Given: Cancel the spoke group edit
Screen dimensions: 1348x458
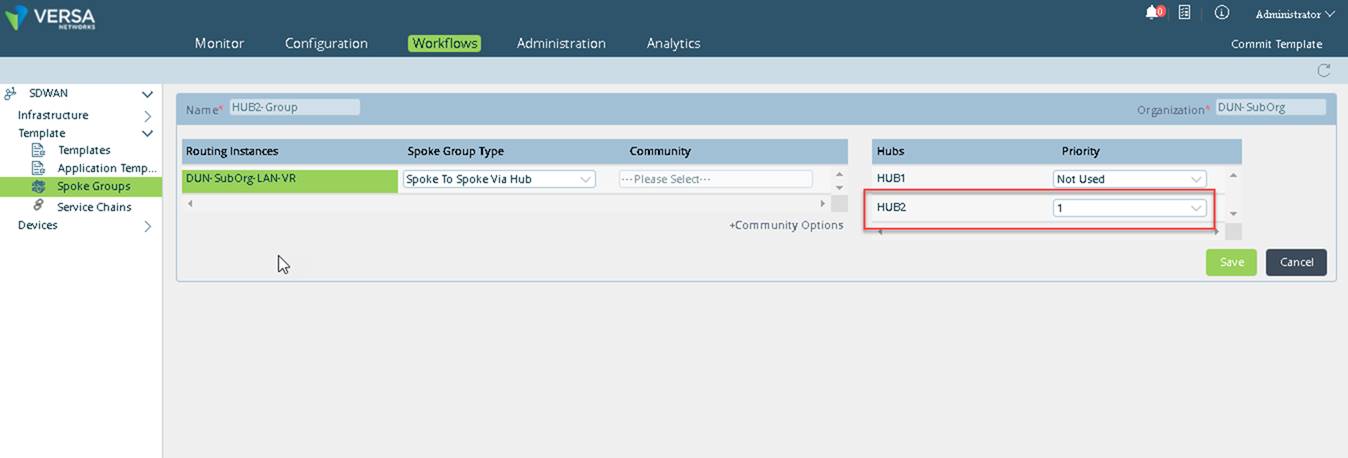Looking at the screenshot, I should [x=1296, y=262].
